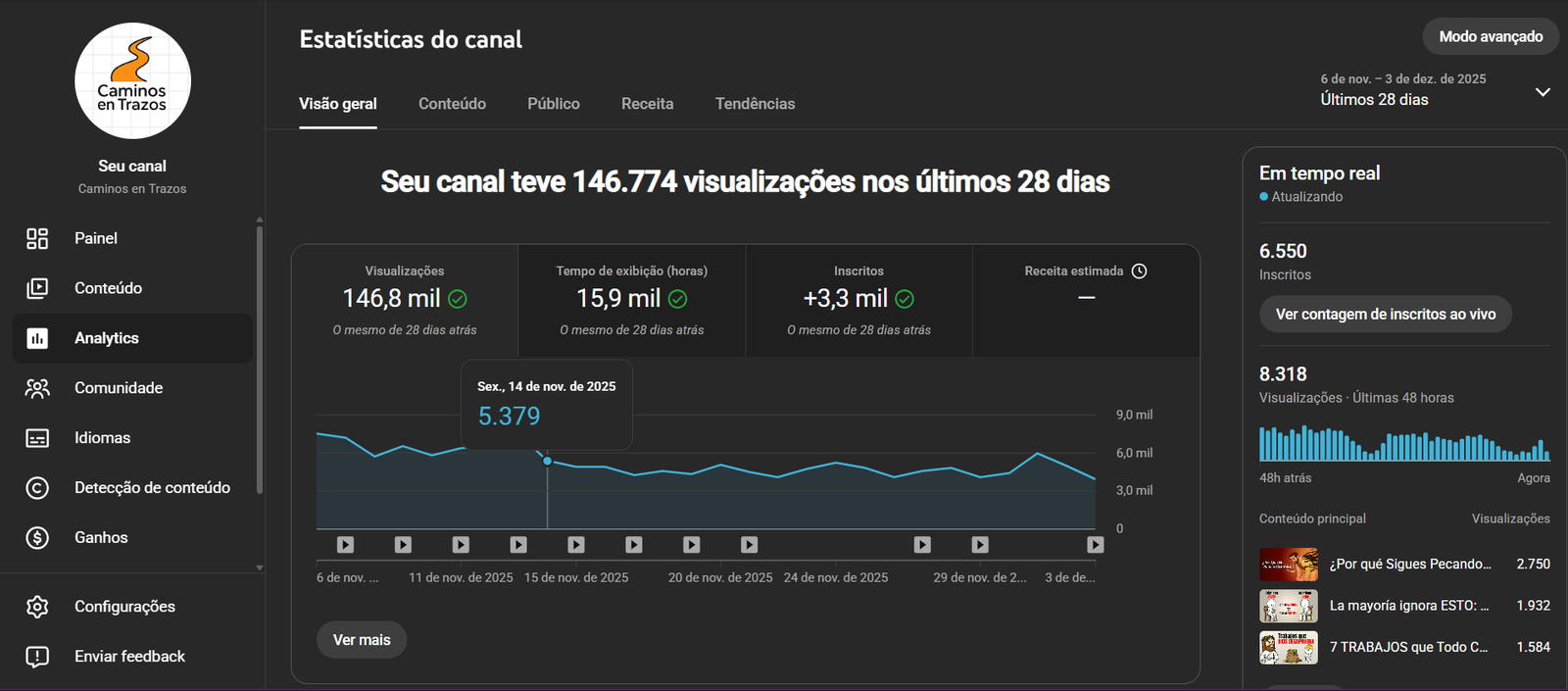Screen dimensions: 1568x691
Task: Open the Ganhos dollar icon
Action: tap(37, 537)
